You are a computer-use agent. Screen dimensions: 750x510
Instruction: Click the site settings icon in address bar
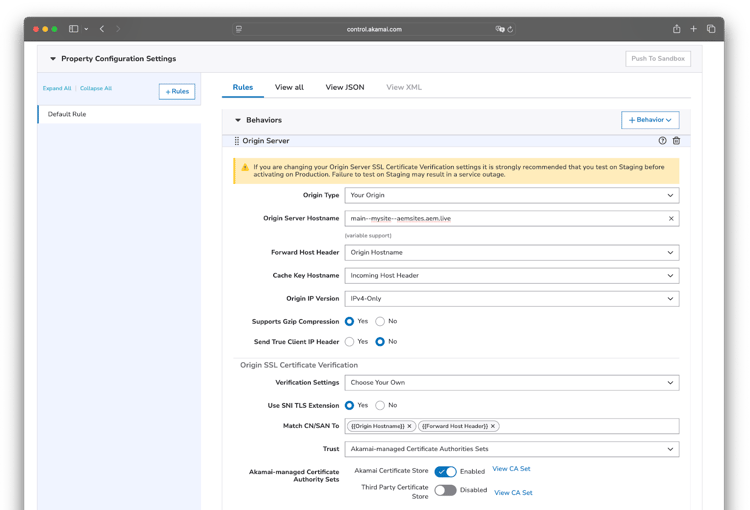pyautogui.click(x=239, y=29)
